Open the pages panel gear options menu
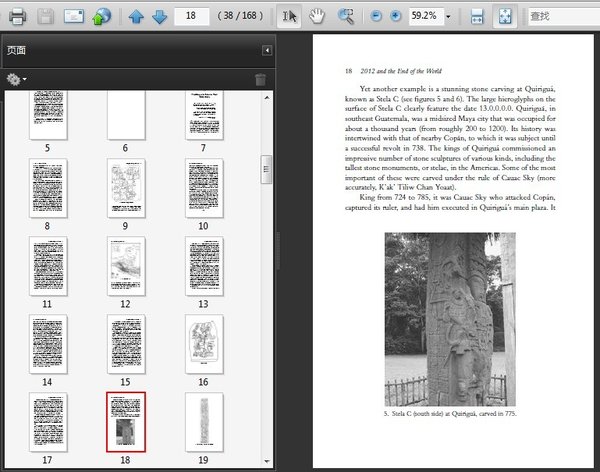Screen dimensions: 600x472 (x=15, y=79)
